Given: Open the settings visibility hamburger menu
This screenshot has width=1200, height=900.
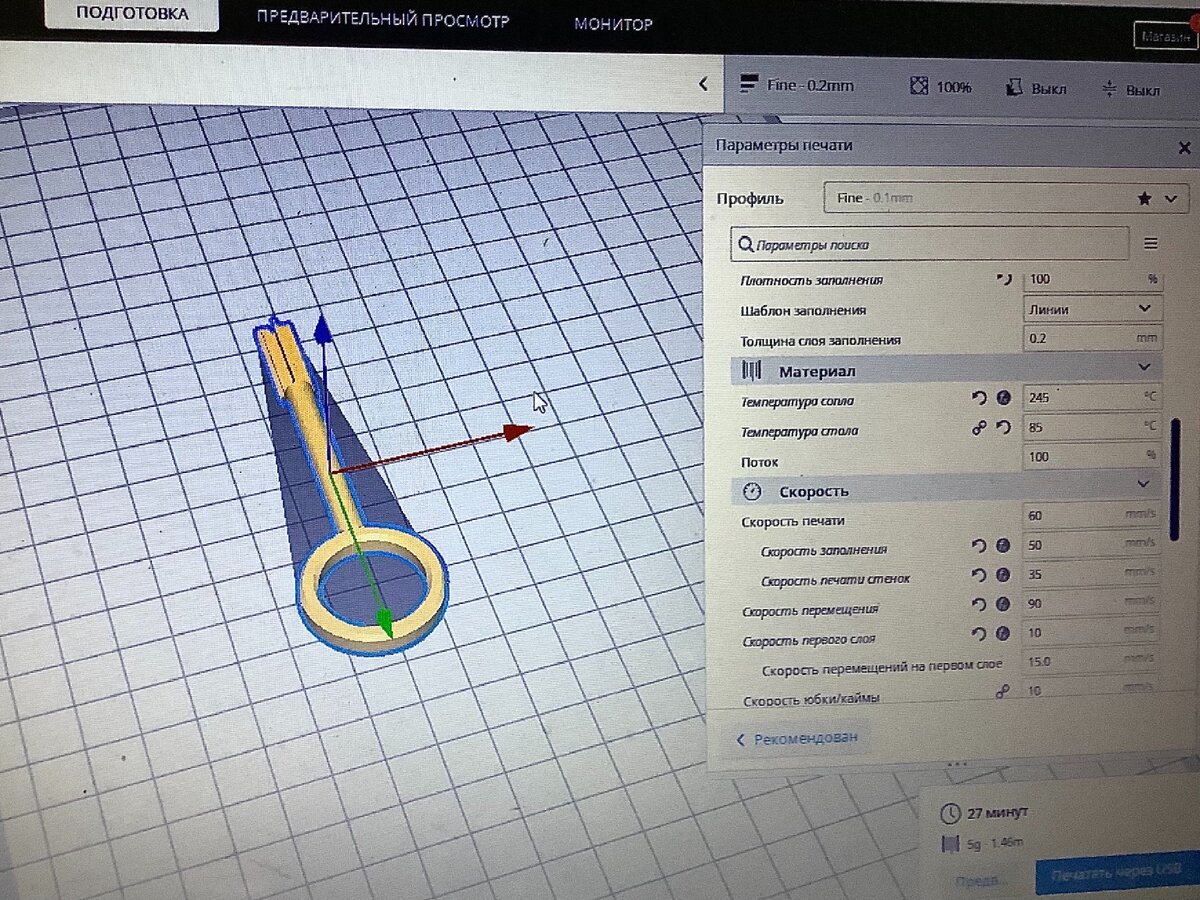Looking at the screenshot, I should 1150,243.
